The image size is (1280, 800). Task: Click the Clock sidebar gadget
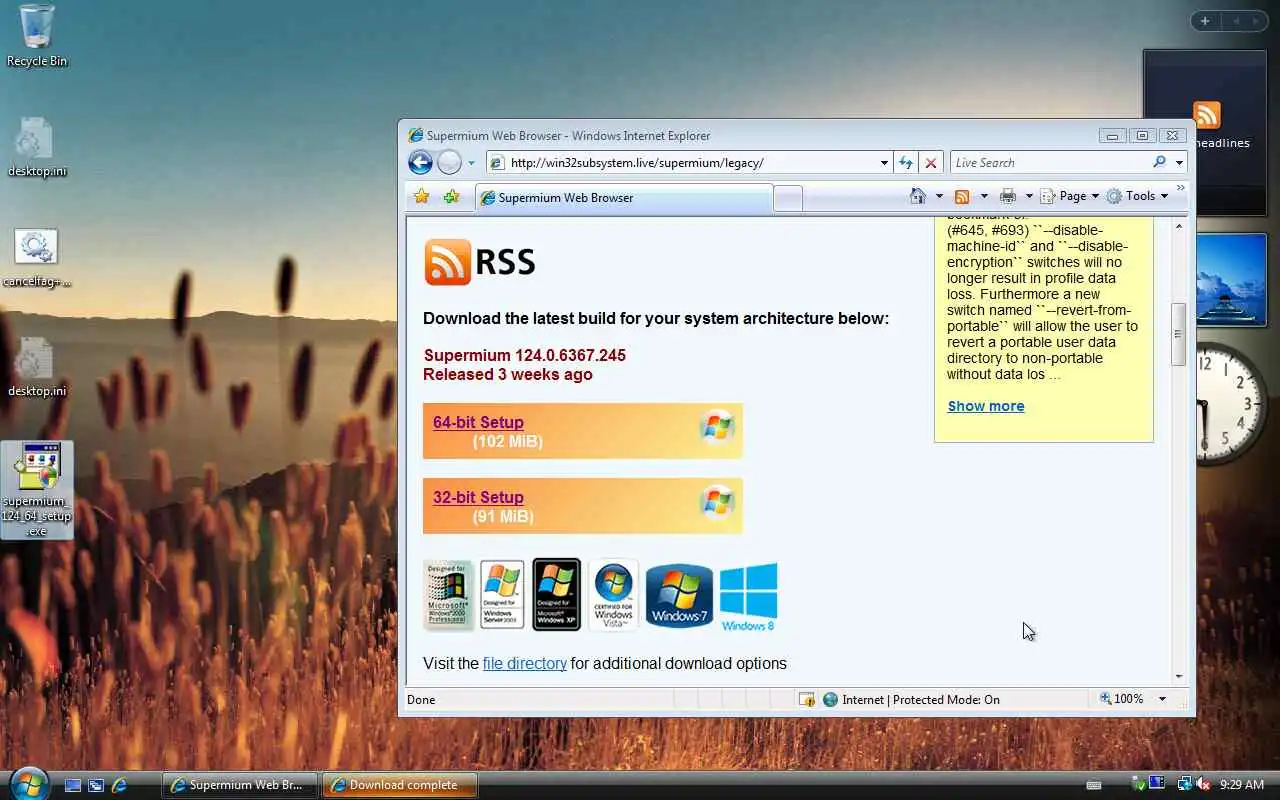click(1230, 405)
